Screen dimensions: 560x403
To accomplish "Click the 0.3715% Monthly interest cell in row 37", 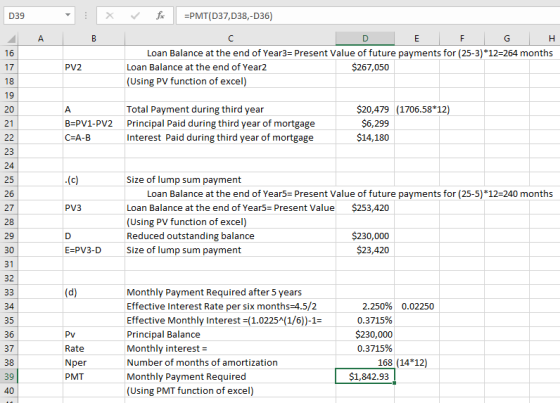I will [365, 349].
